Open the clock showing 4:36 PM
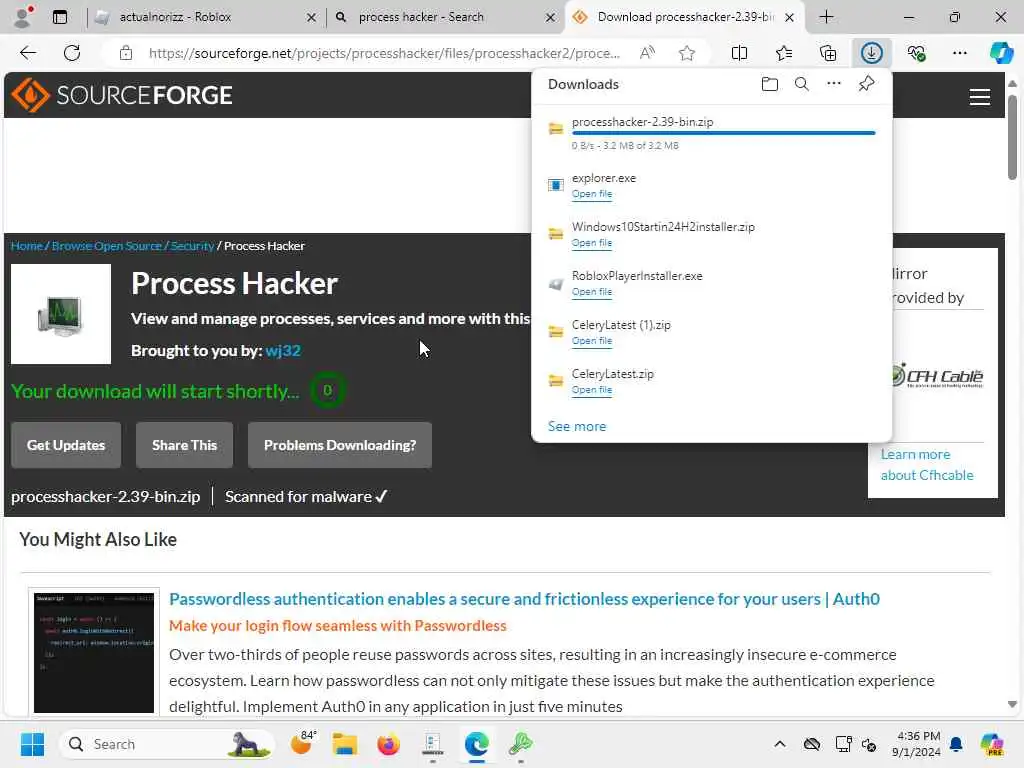The width and height of the screenshot is (1024, 768). (x=918, y=744)
